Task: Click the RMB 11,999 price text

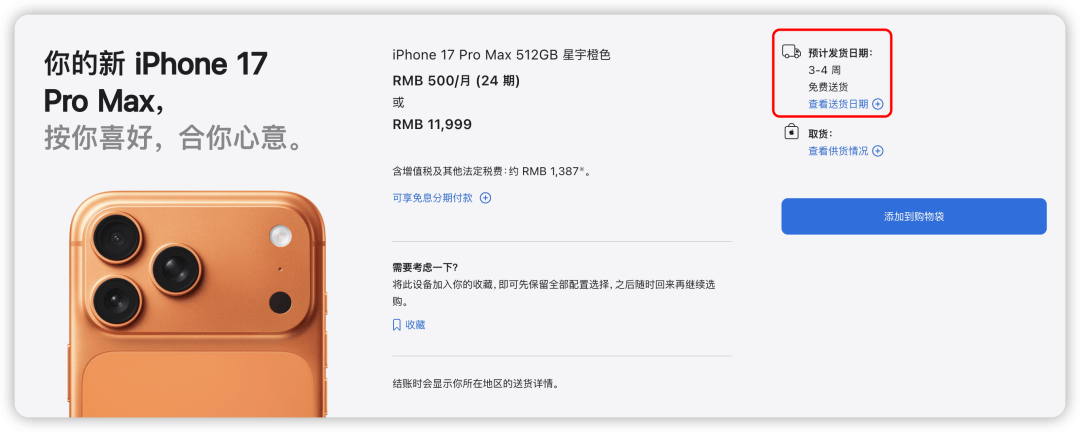Action: (x=432, y=125)
